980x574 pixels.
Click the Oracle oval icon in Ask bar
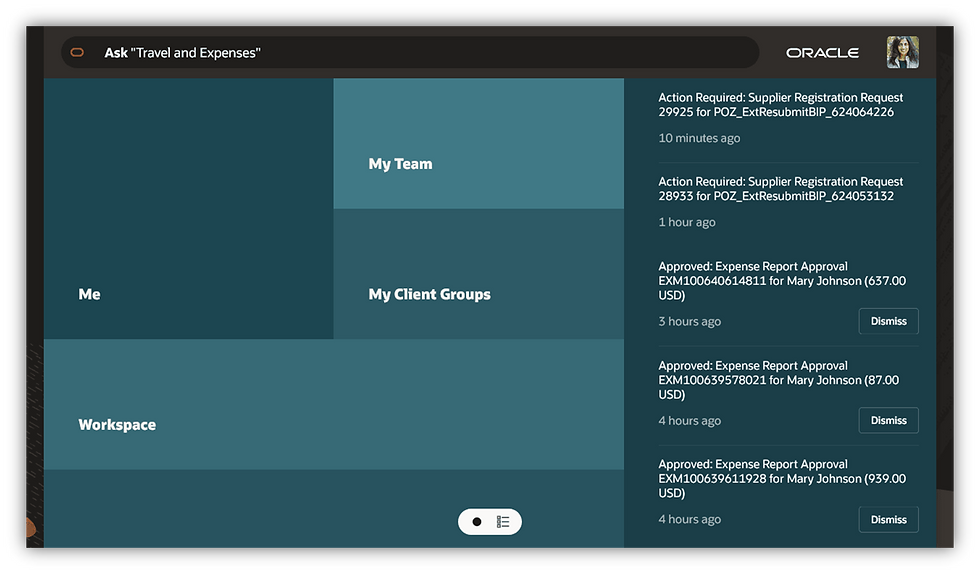pos(77,53)
